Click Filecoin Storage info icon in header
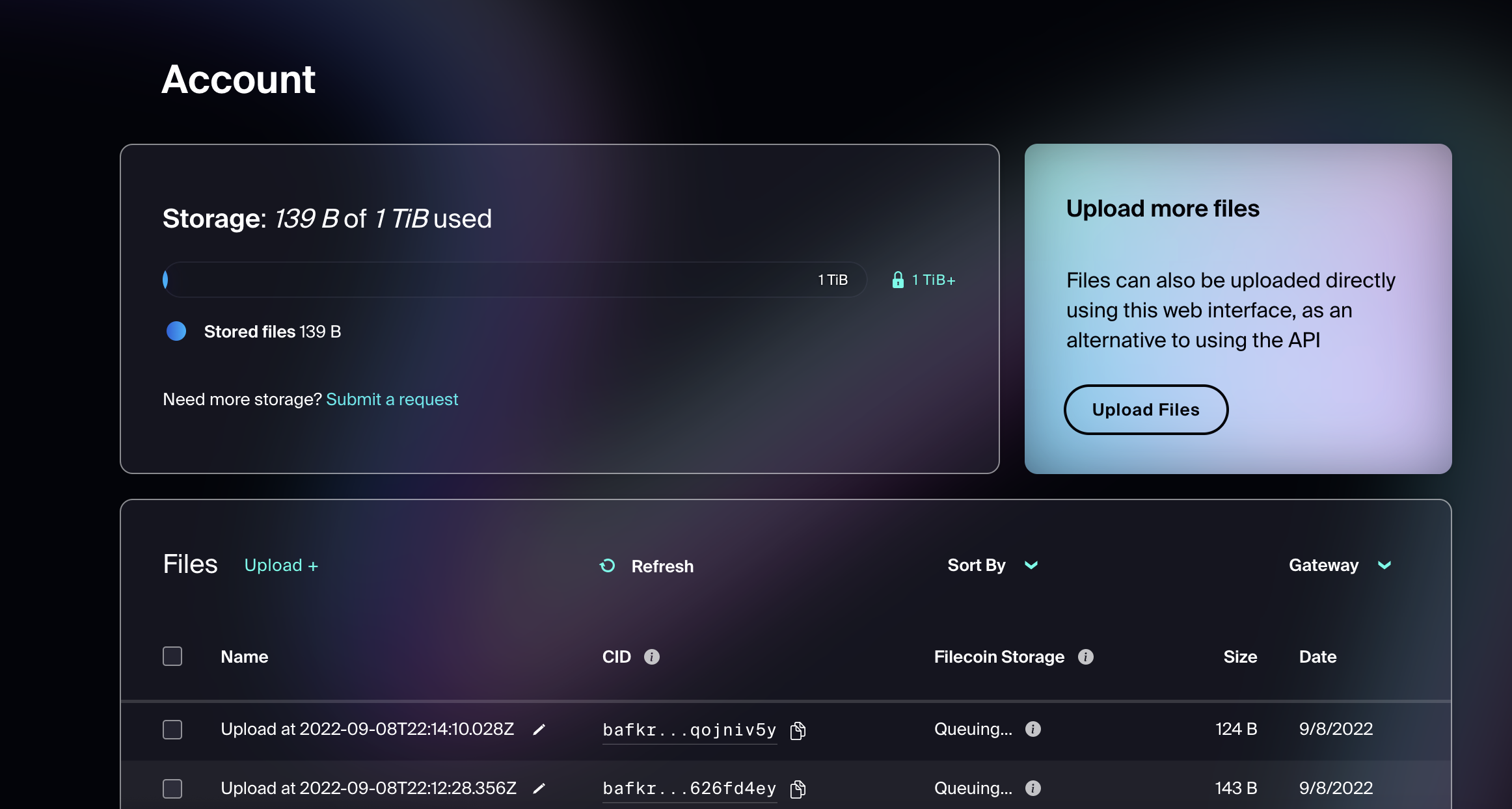The width and height of the screenshot is (1512, 809). click(x=1085, y=657)
